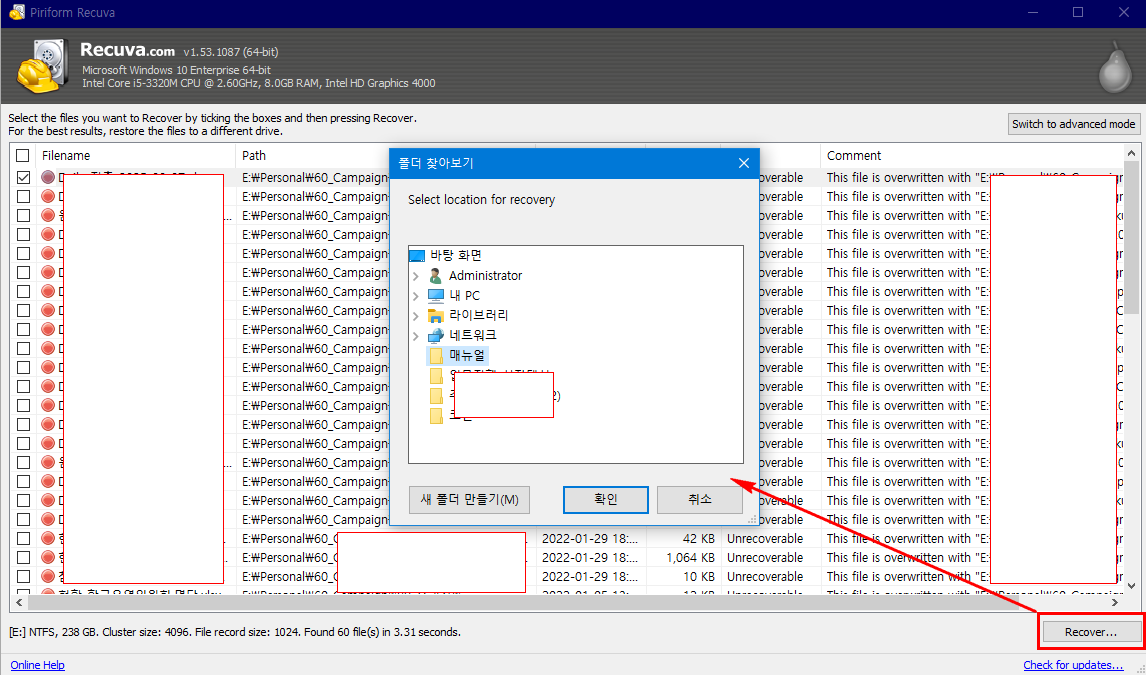
Task: Click red status dot of 42 KB file
Action: pyautogui.click(x=48, y=538)
